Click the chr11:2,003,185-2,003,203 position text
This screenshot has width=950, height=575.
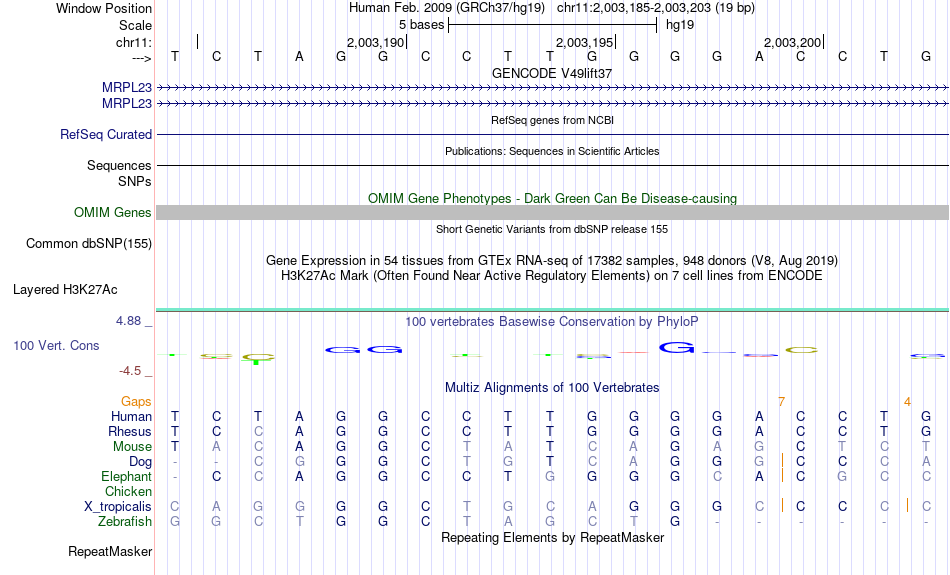coord(656,8)
